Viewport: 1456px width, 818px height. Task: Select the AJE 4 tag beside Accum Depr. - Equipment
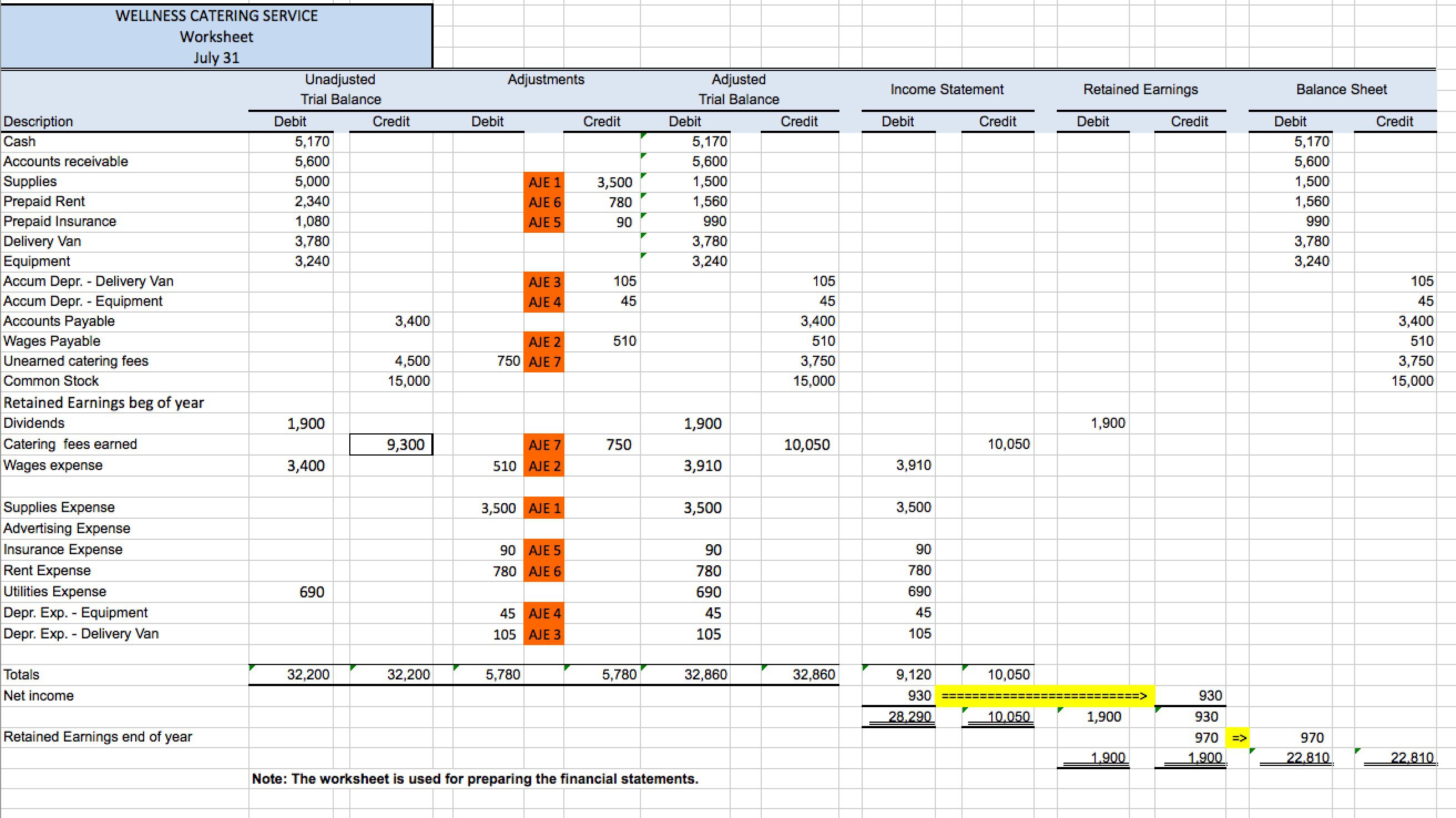544,301
